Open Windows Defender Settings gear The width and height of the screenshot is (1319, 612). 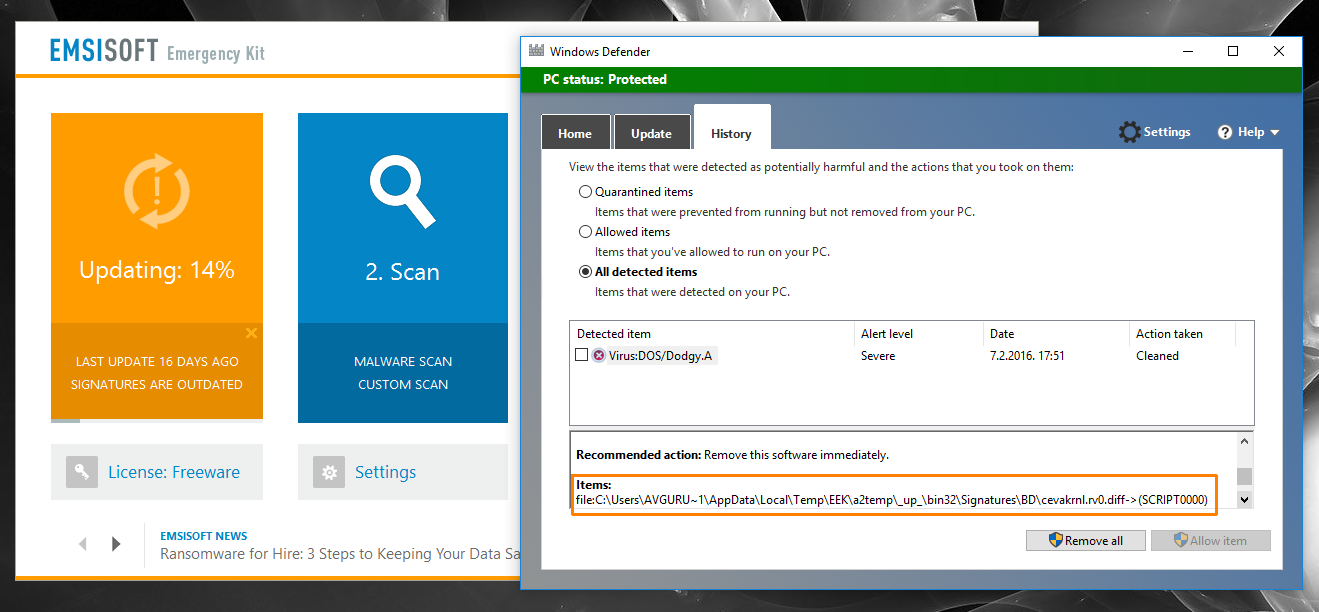click(x=1129, y=132)
